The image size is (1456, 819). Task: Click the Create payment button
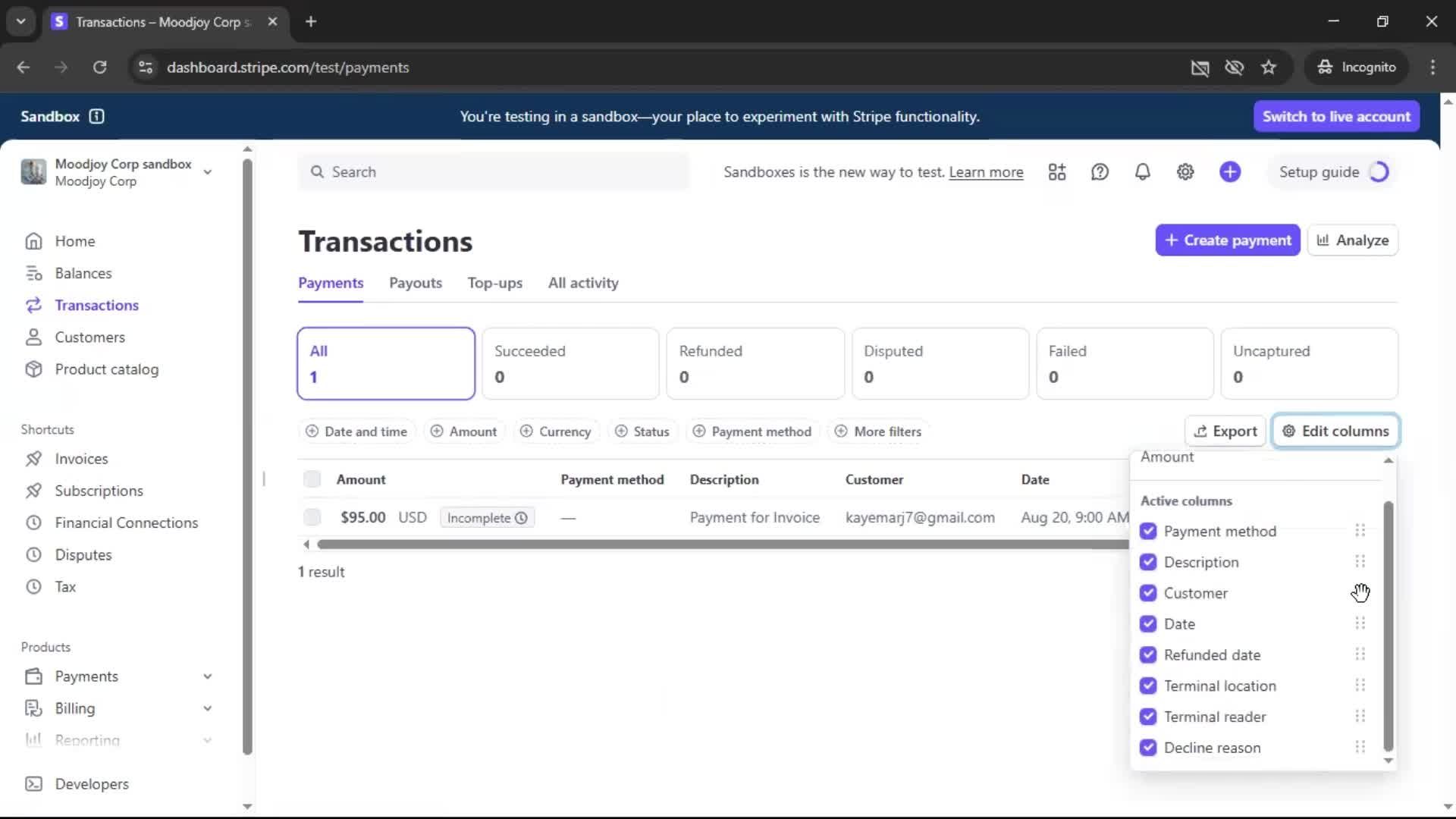(1227, 240)
